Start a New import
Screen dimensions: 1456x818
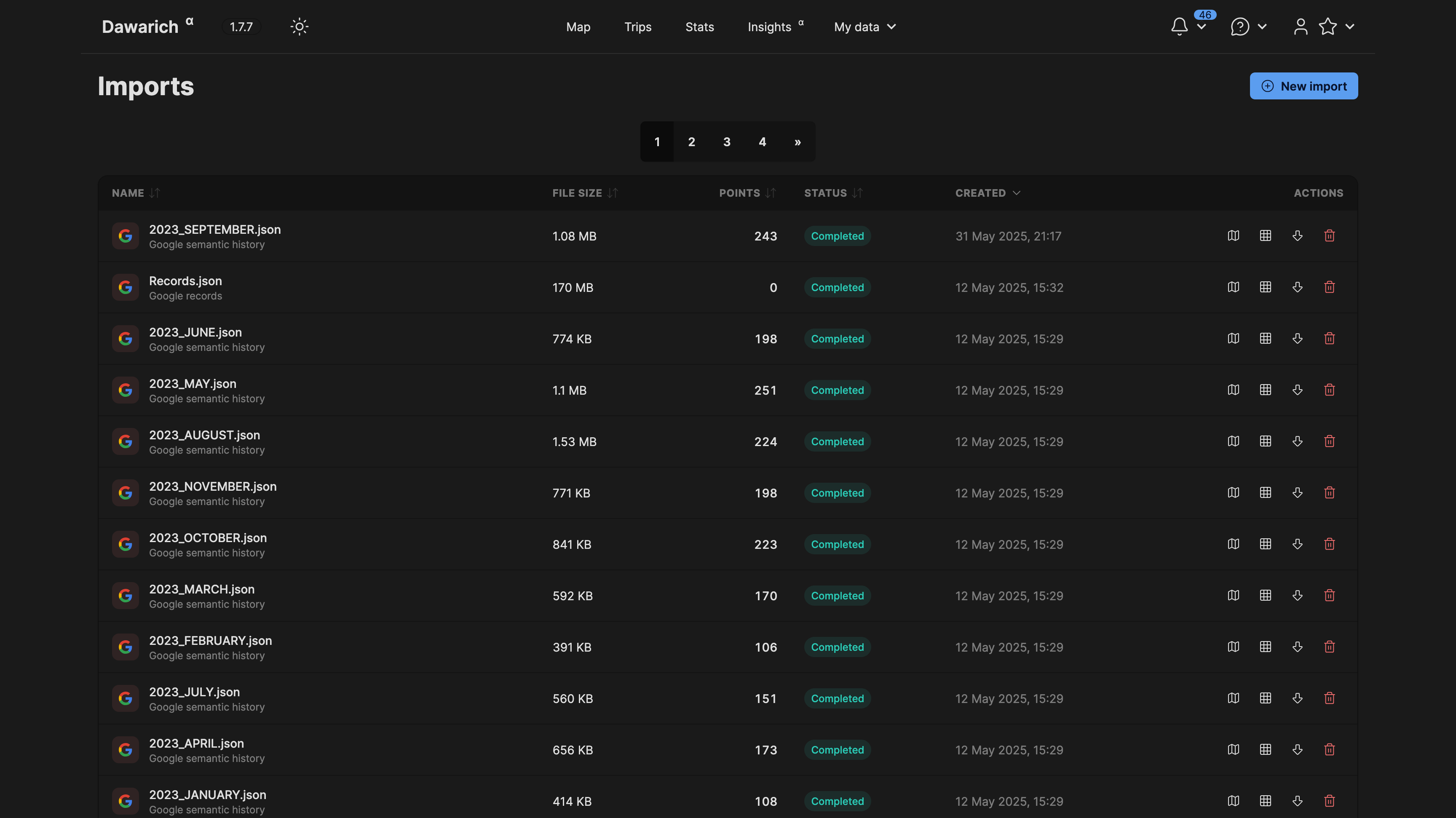pos(1303,86)
